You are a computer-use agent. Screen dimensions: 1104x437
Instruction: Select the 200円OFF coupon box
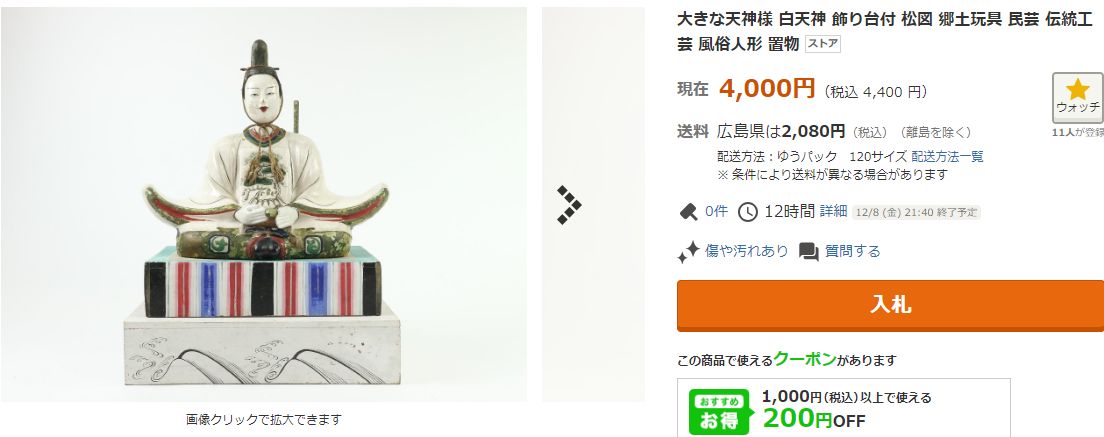(843, 408)
